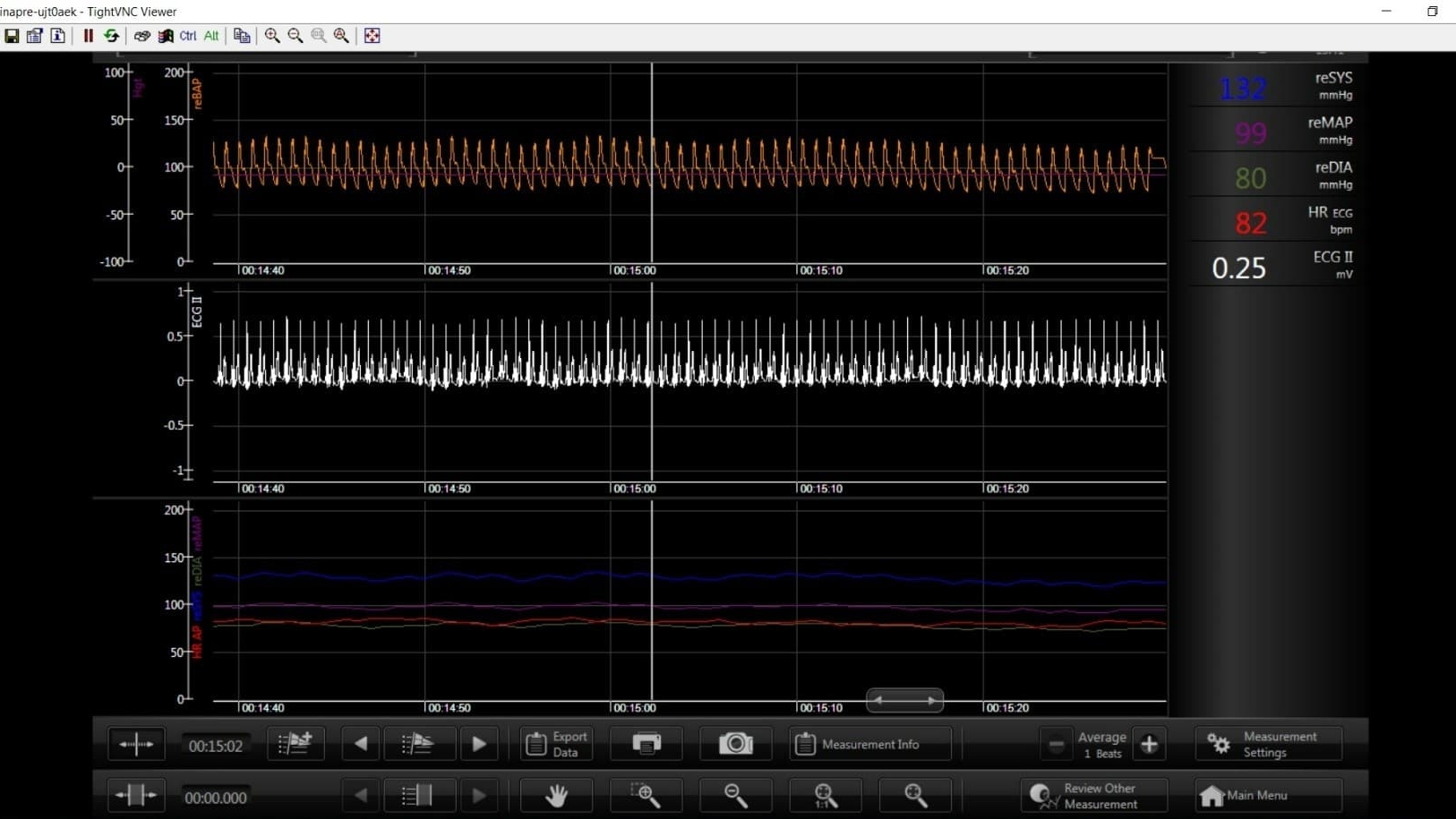Print the current waveform view
The width and height of the screenshot is (1456, 819).
click(647, 744)
